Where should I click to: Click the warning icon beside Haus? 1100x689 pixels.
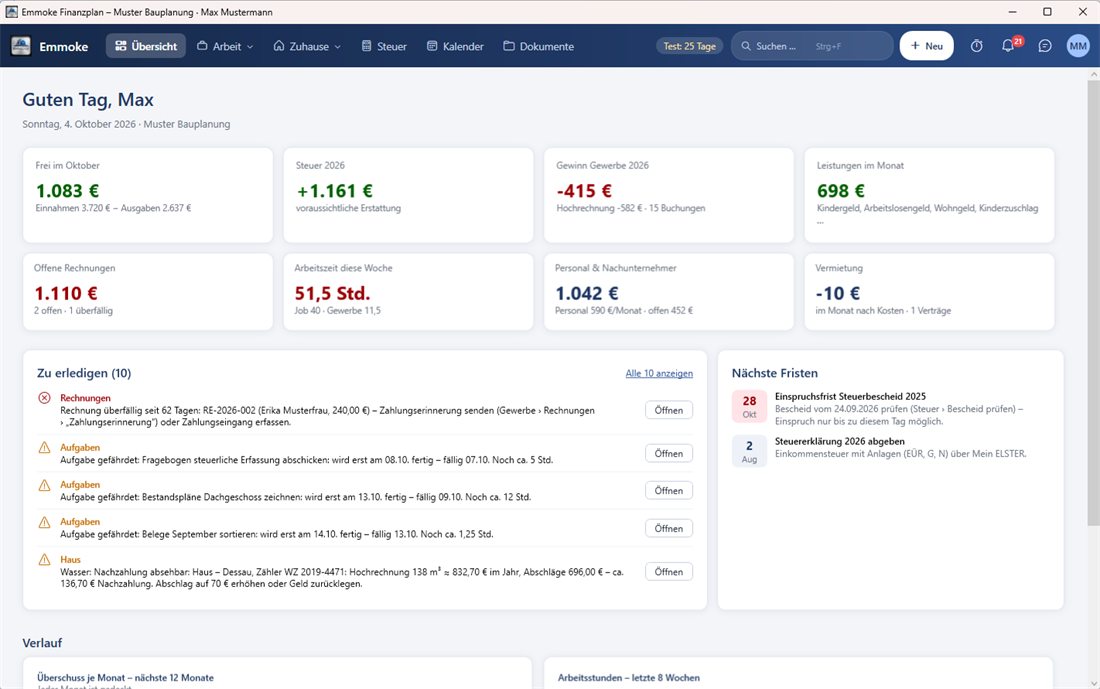tap(44, 559)
